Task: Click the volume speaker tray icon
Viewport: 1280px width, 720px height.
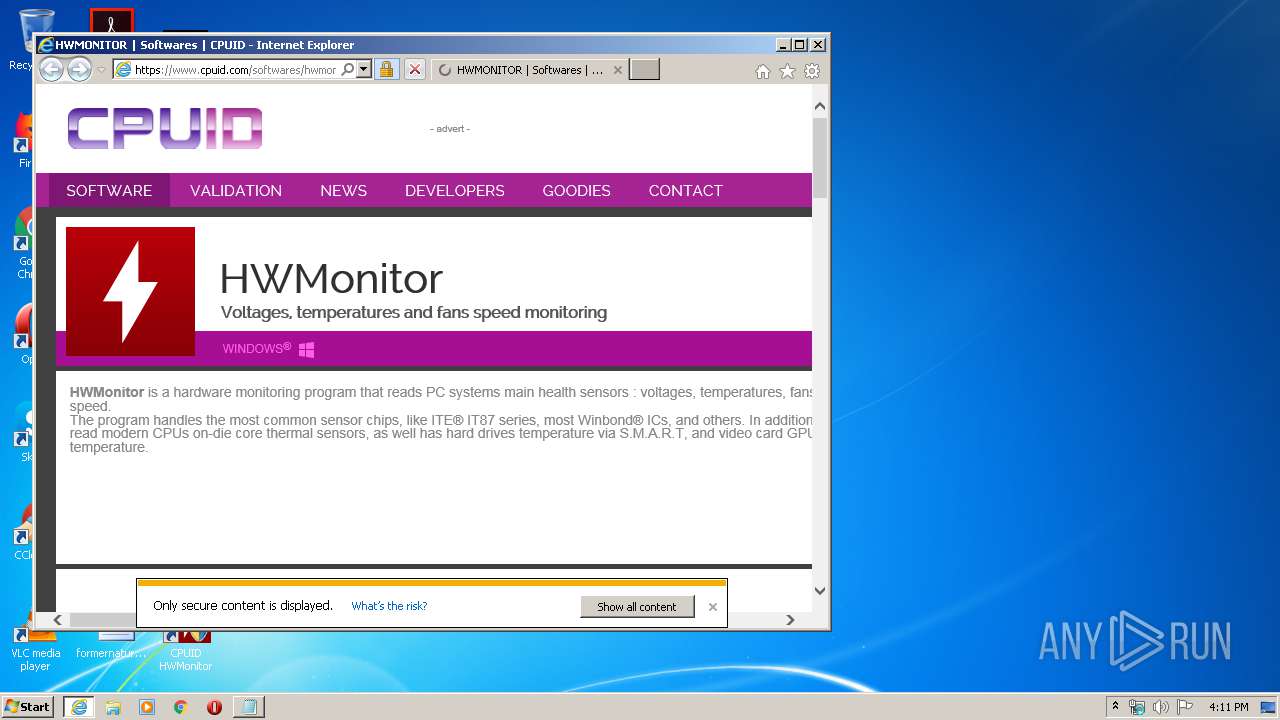Action: coord(1161,707)
